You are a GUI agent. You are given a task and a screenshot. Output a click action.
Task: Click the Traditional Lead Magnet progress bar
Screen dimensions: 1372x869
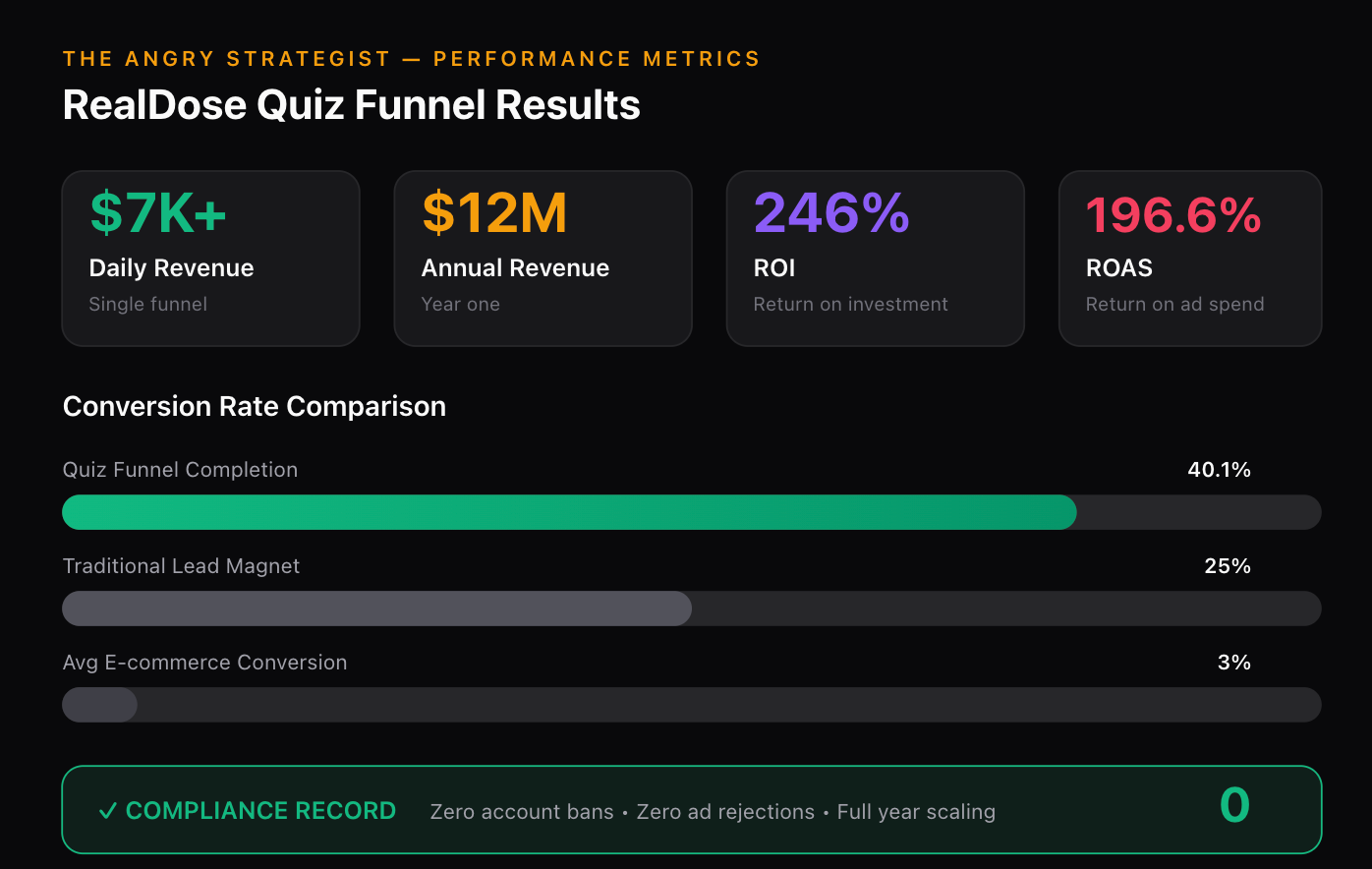pyautogui.click(x=692, y=608)
